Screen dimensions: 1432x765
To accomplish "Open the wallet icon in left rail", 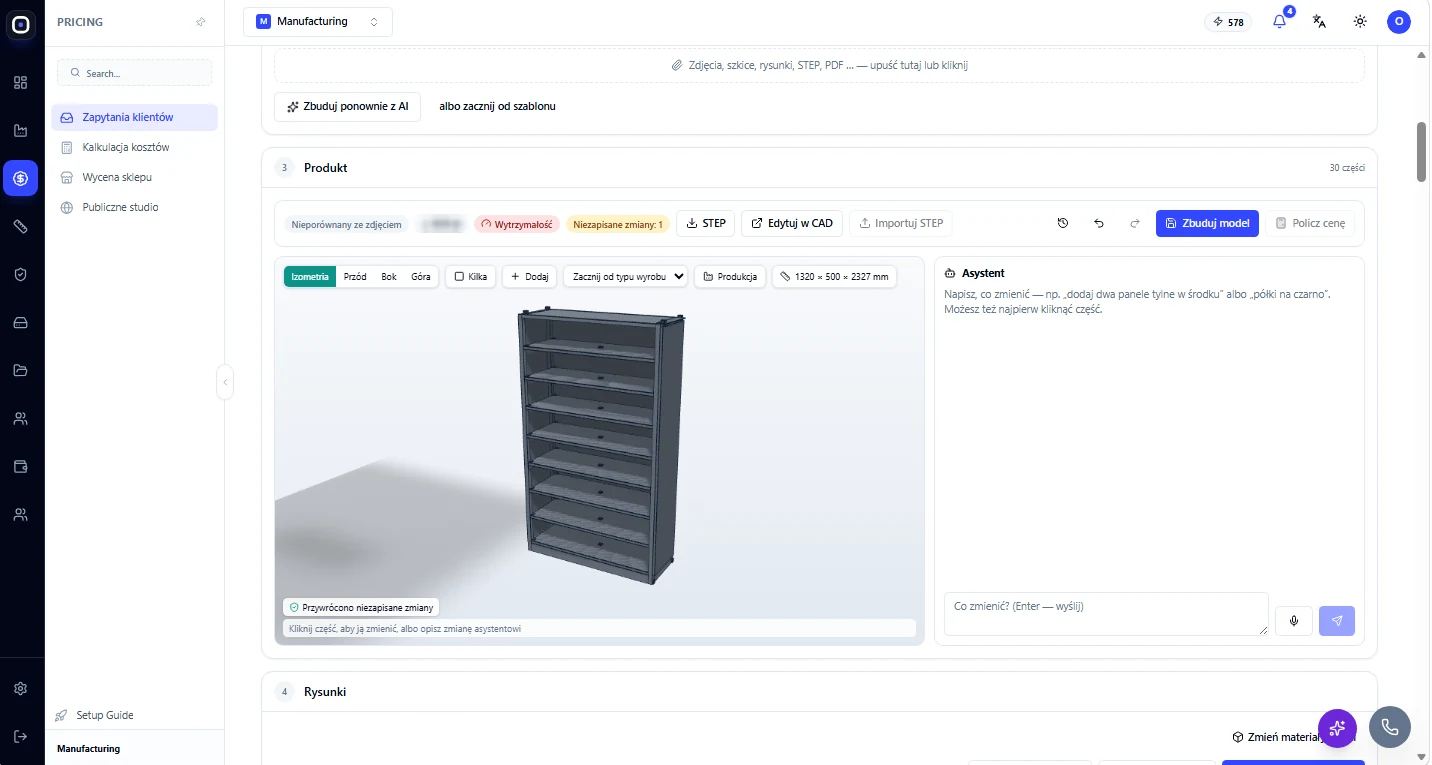I will pos(21,467).
